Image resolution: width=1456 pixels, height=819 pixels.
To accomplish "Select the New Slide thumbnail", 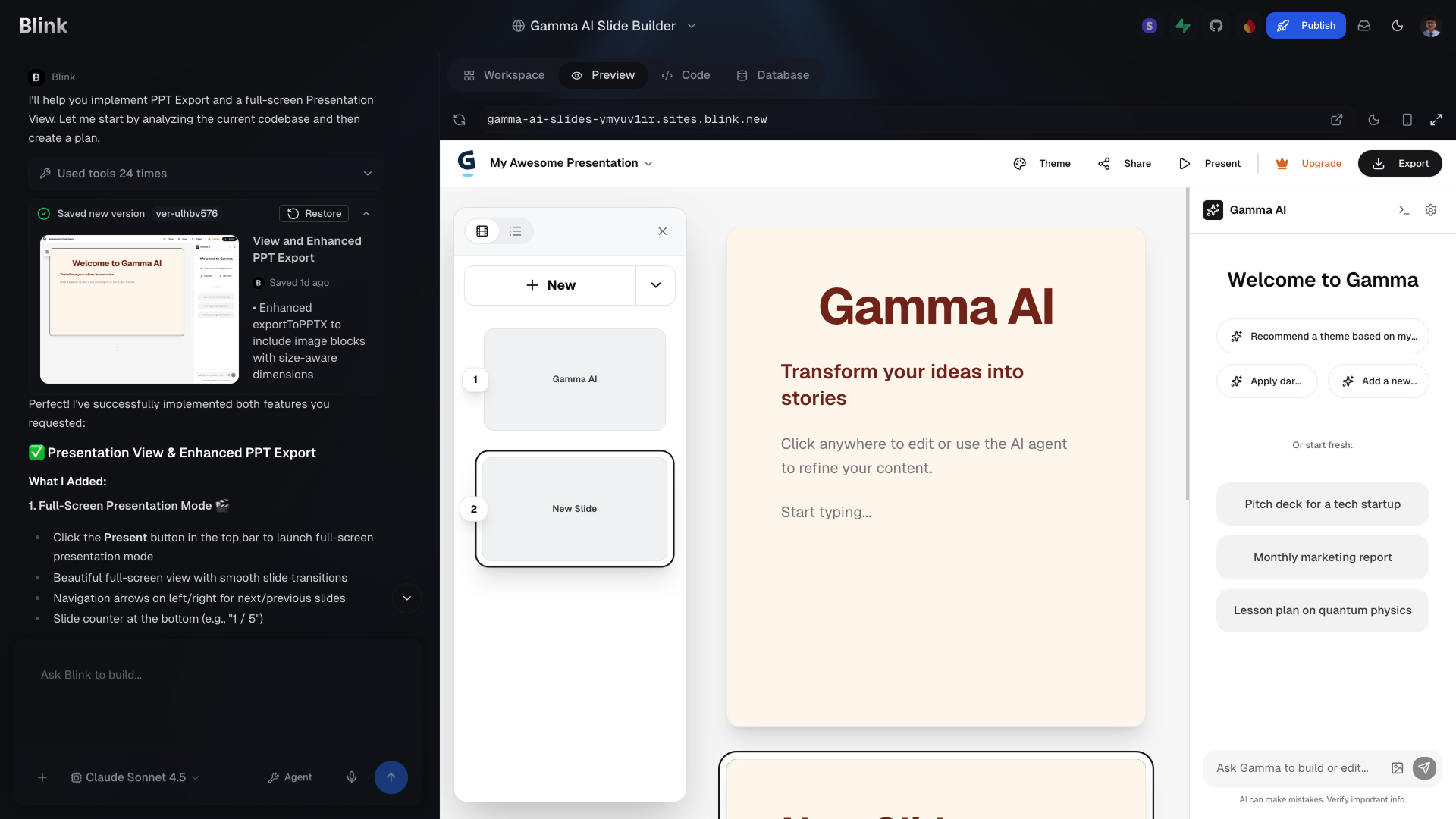I will (574, 509).
